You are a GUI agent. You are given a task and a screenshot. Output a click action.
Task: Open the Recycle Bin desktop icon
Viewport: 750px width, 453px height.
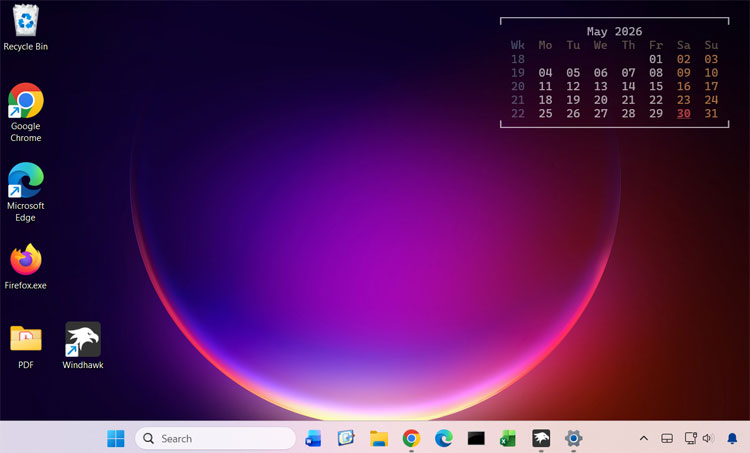tap(26, 27)
